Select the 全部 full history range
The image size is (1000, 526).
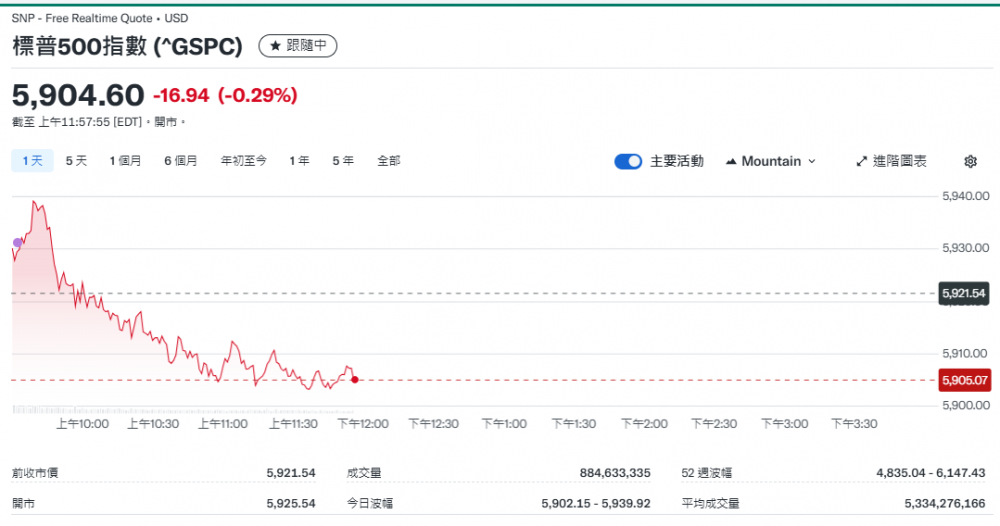click(389, 160)
